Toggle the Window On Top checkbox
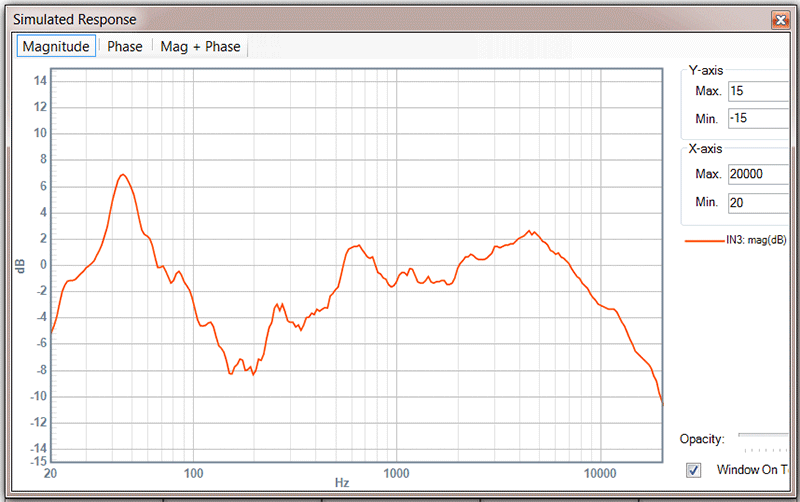 tap(694, 470)
